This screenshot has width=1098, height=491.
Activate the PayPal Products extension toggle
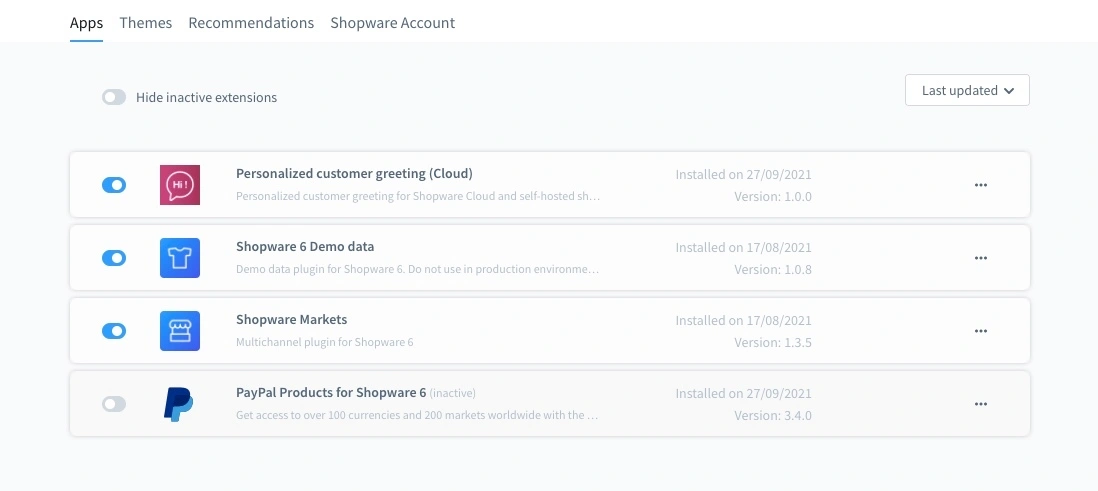tap(114, 404)
